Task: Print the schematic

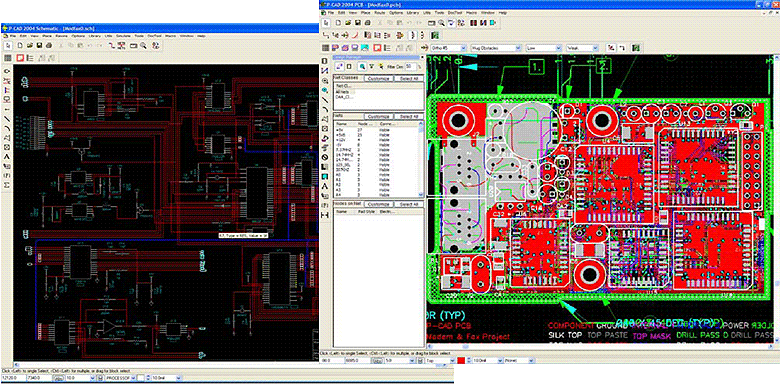Action: [x=49, y=46]
